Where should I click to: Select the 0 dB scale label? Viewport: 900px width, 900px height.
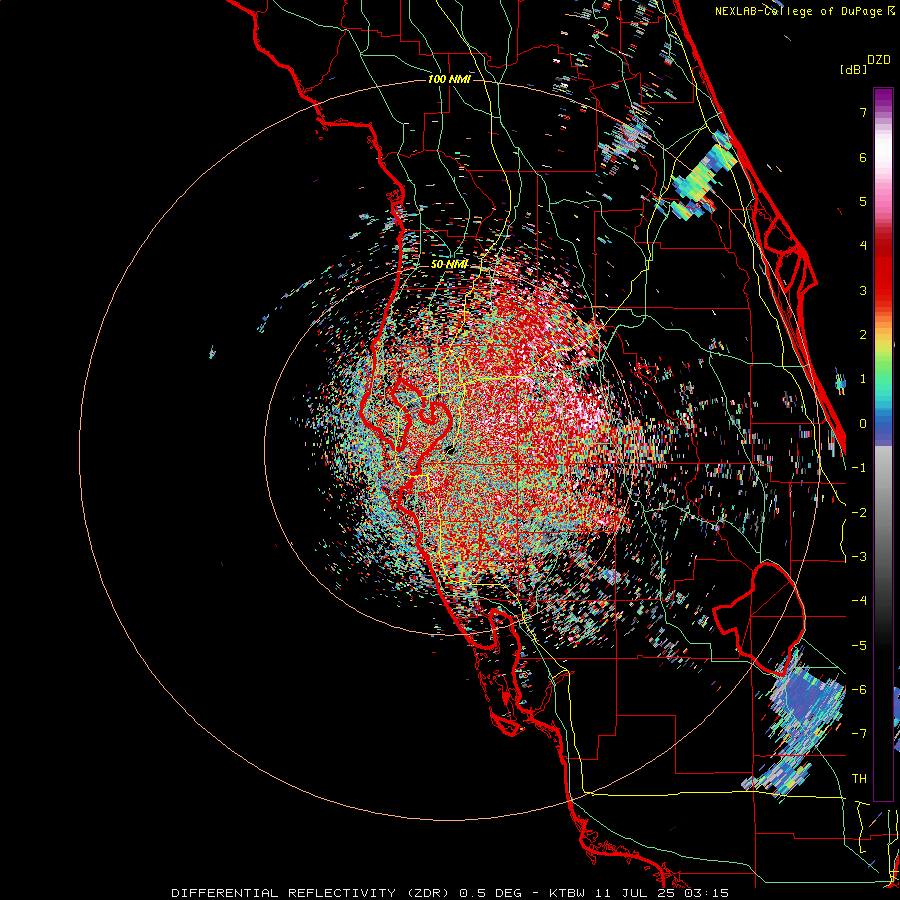point(863,424)
